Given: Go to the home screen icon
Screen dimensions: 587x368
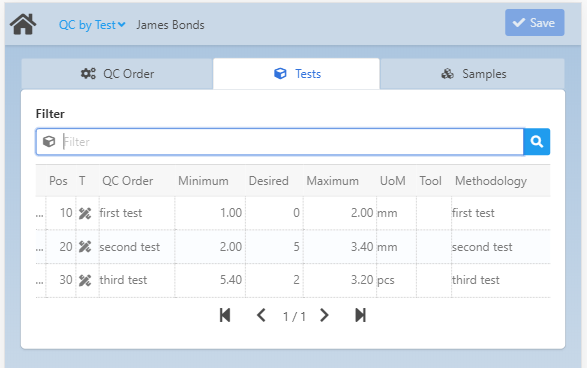Looking at the screenshot, I should click(x=23, y=24).
